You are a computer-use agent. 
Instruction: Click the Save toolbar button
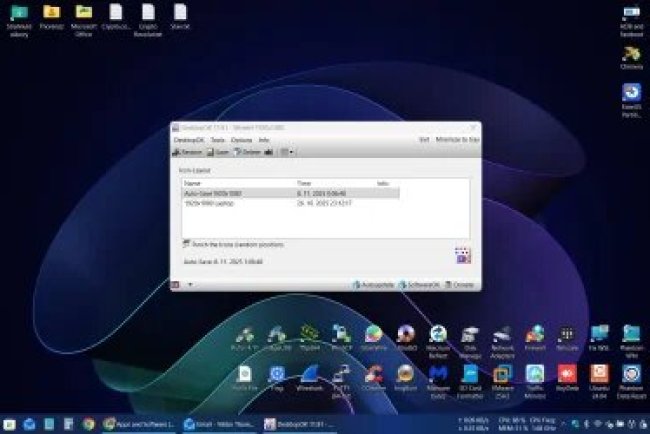pyautogui.click(x=218, y=152)
